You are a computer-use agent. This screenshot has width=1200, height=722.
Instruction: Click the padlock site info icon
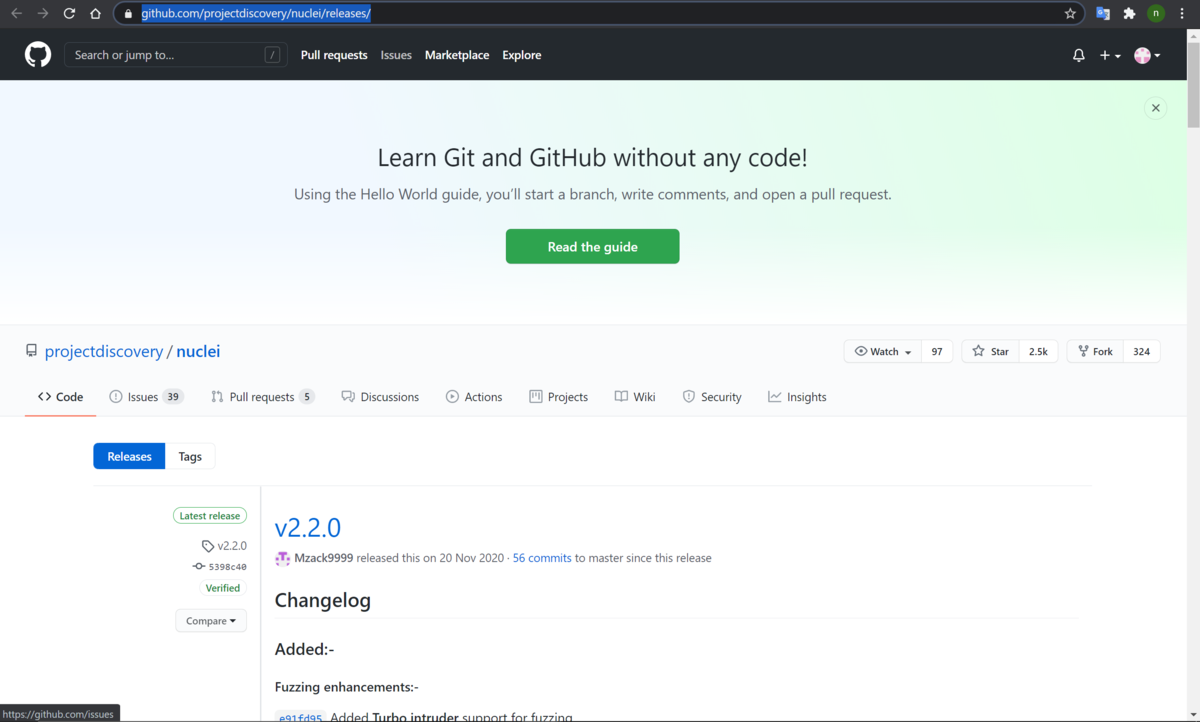pyautogui.click(x=128, y=14)
